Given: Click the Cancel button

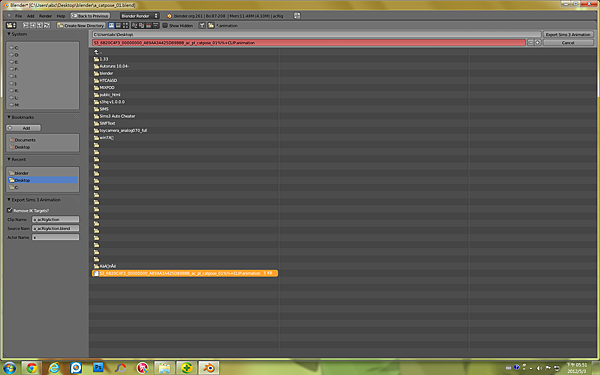Looking at the screenshot, I should point(568,42).
